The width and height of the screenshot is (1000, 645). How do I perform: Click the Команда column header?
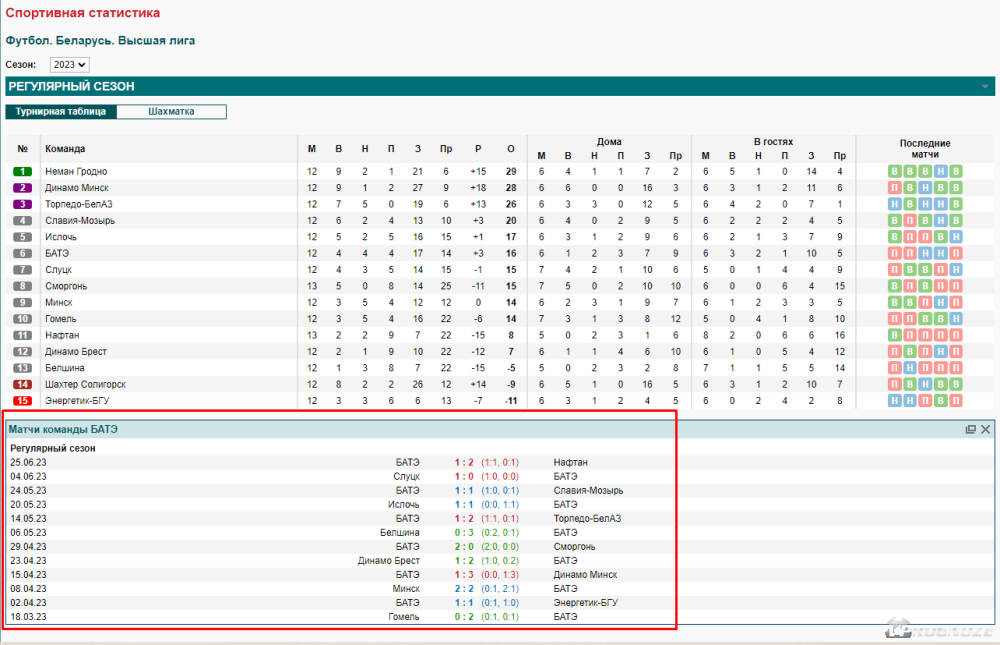point(65,149)
